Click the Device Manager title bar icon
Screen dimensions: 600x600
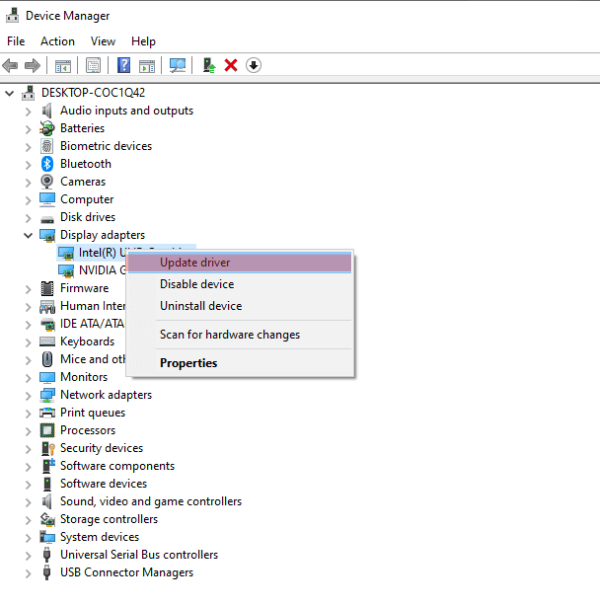(x=12, y=15)
